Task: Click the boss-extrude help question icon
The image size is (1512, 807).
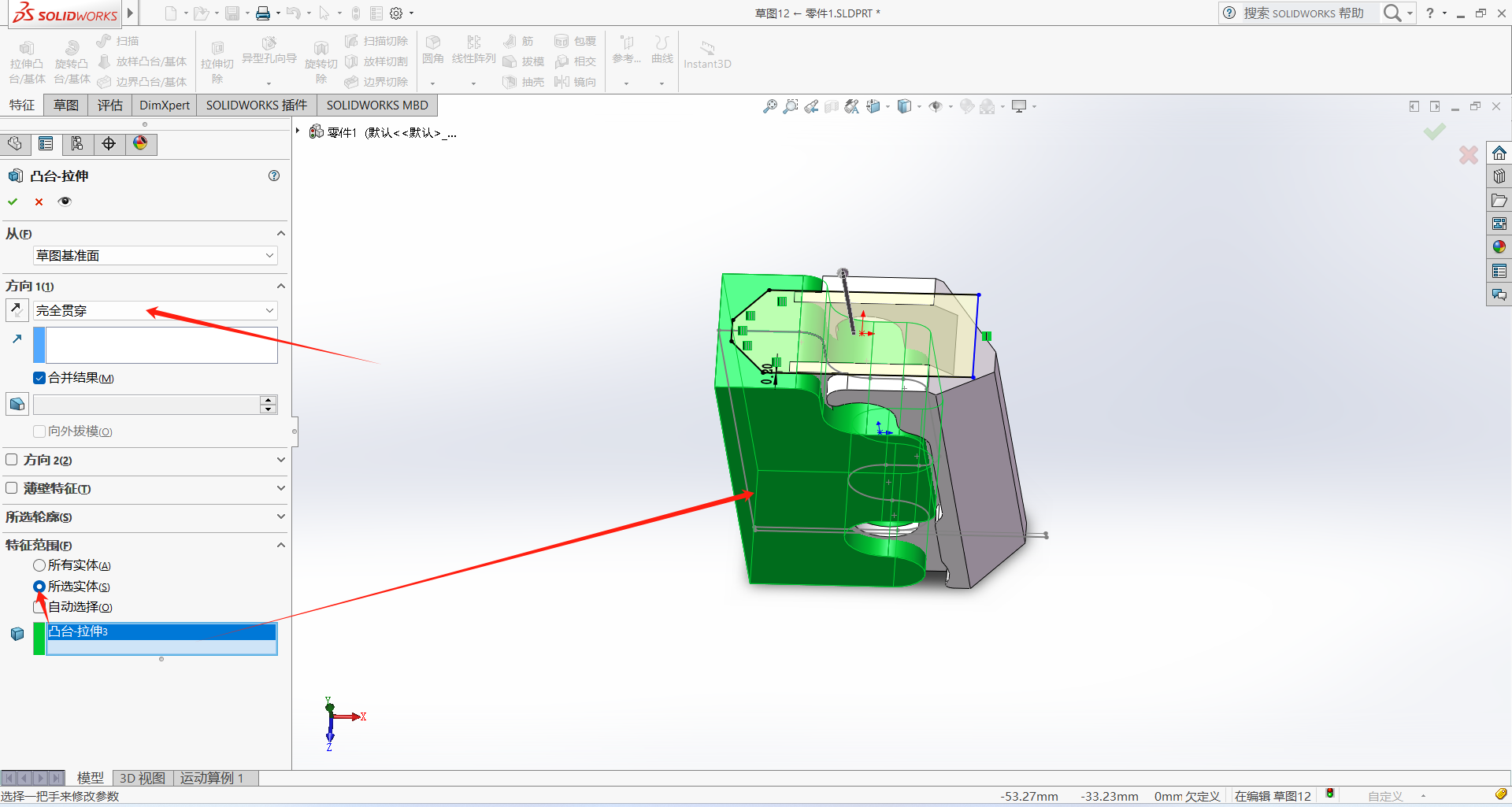Action: pyautogui.click(x=274, y=176)
